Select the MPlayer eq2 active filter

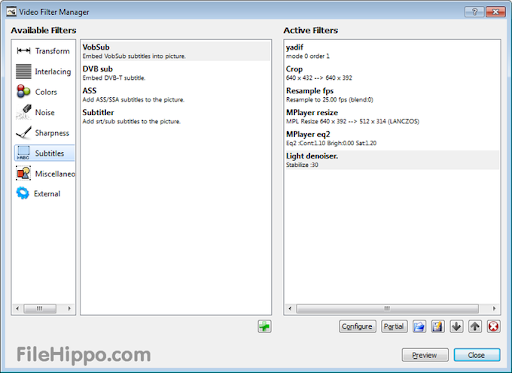click(392, 138)
